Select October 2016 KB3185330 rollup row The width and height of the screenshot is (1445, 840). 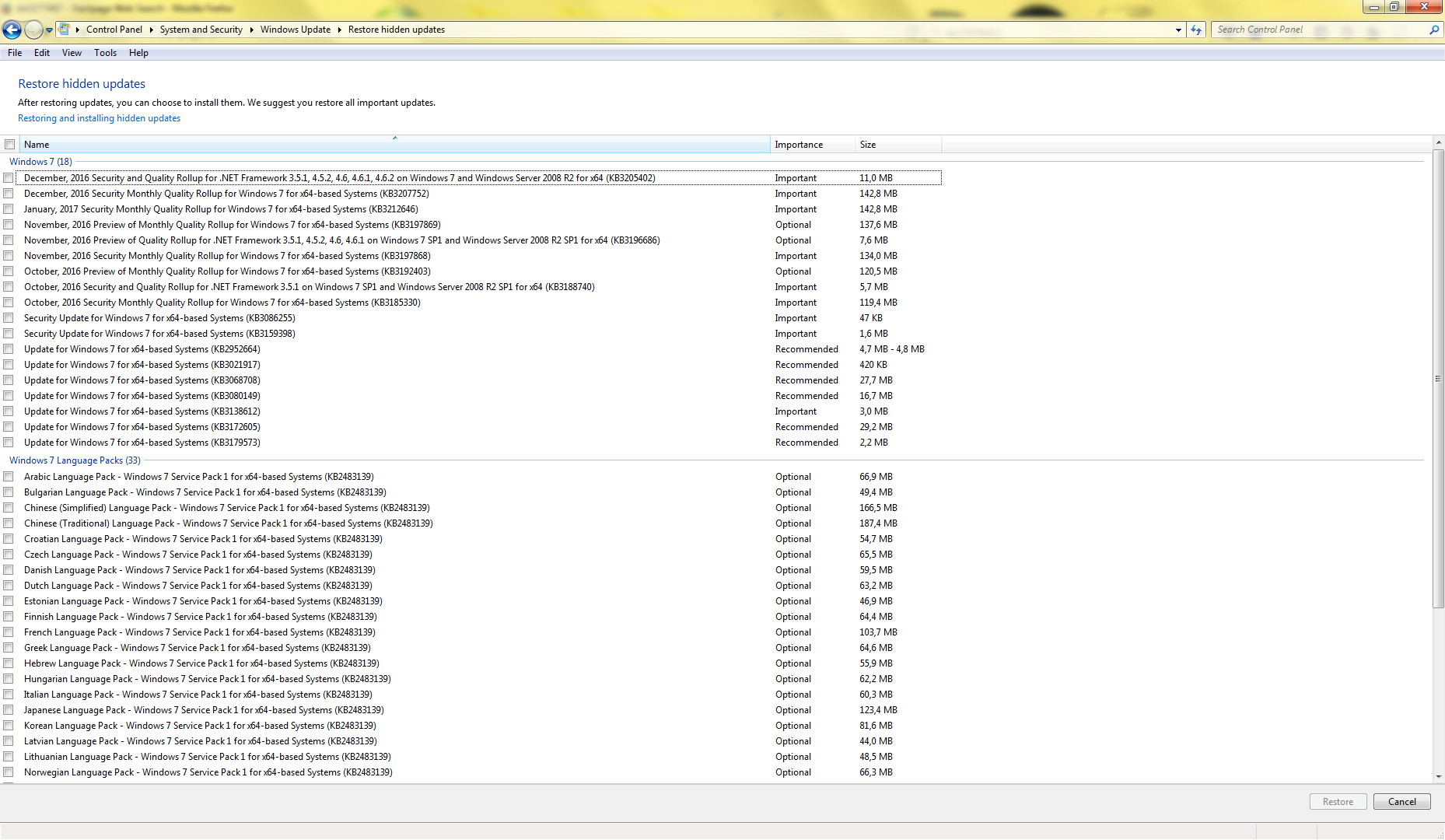[471, 303]
